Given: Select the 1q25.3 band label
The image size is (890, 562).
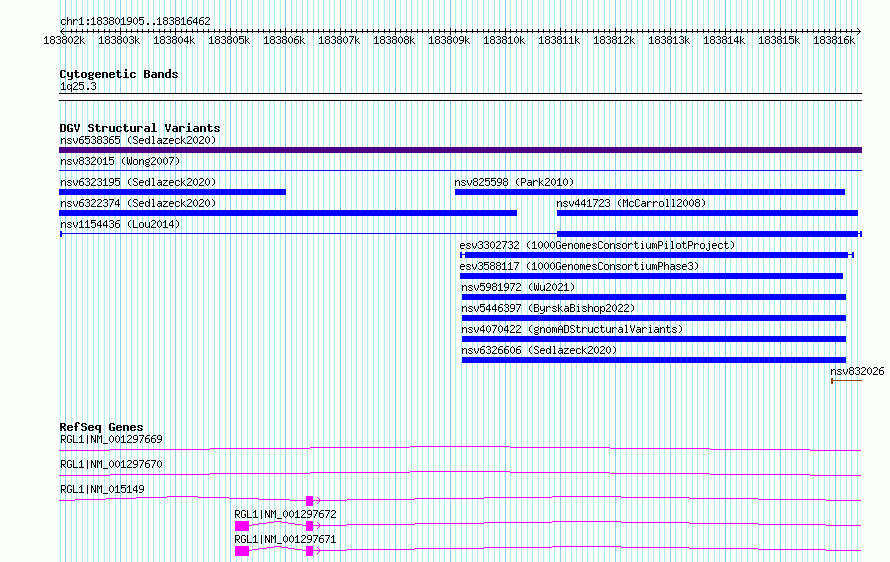Looking at the screenshot, I should (x=78, y=86).
